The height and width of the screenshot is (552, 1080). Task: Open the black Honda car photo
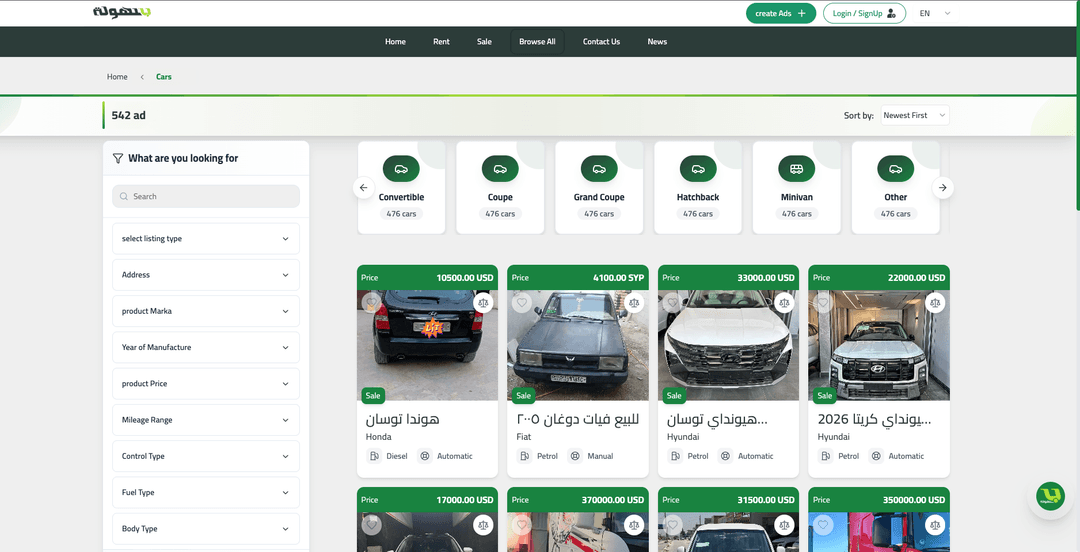tap(427, 345)
